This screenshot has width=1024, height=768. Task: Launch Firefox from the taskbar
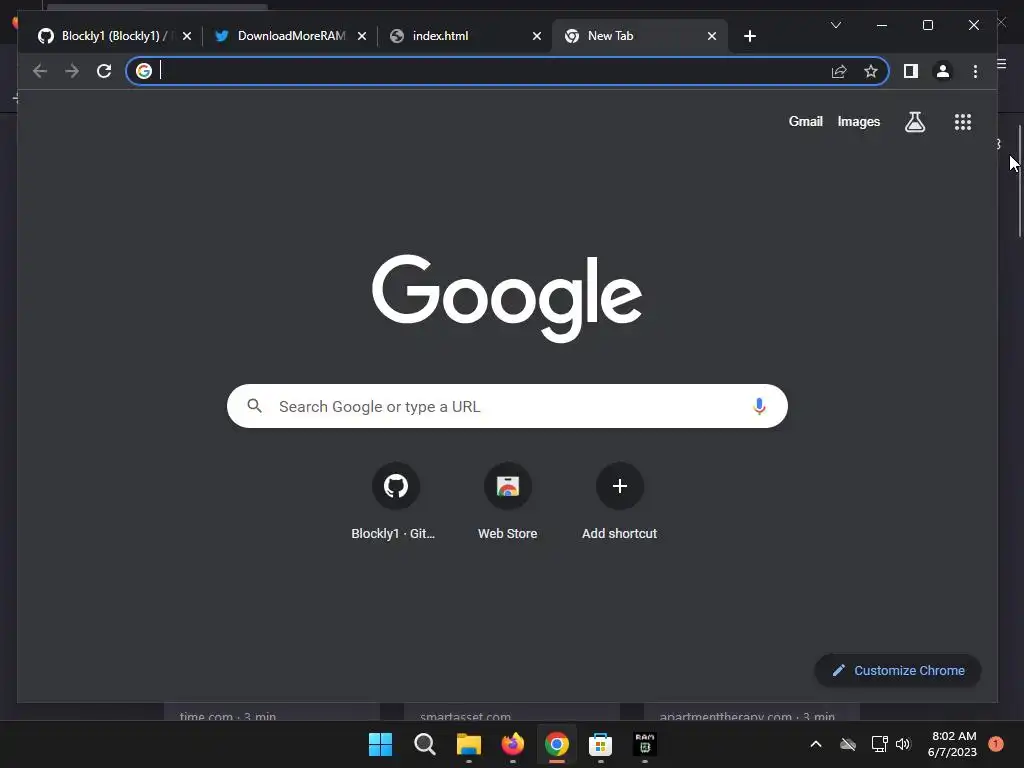click(x=513, y=744)
